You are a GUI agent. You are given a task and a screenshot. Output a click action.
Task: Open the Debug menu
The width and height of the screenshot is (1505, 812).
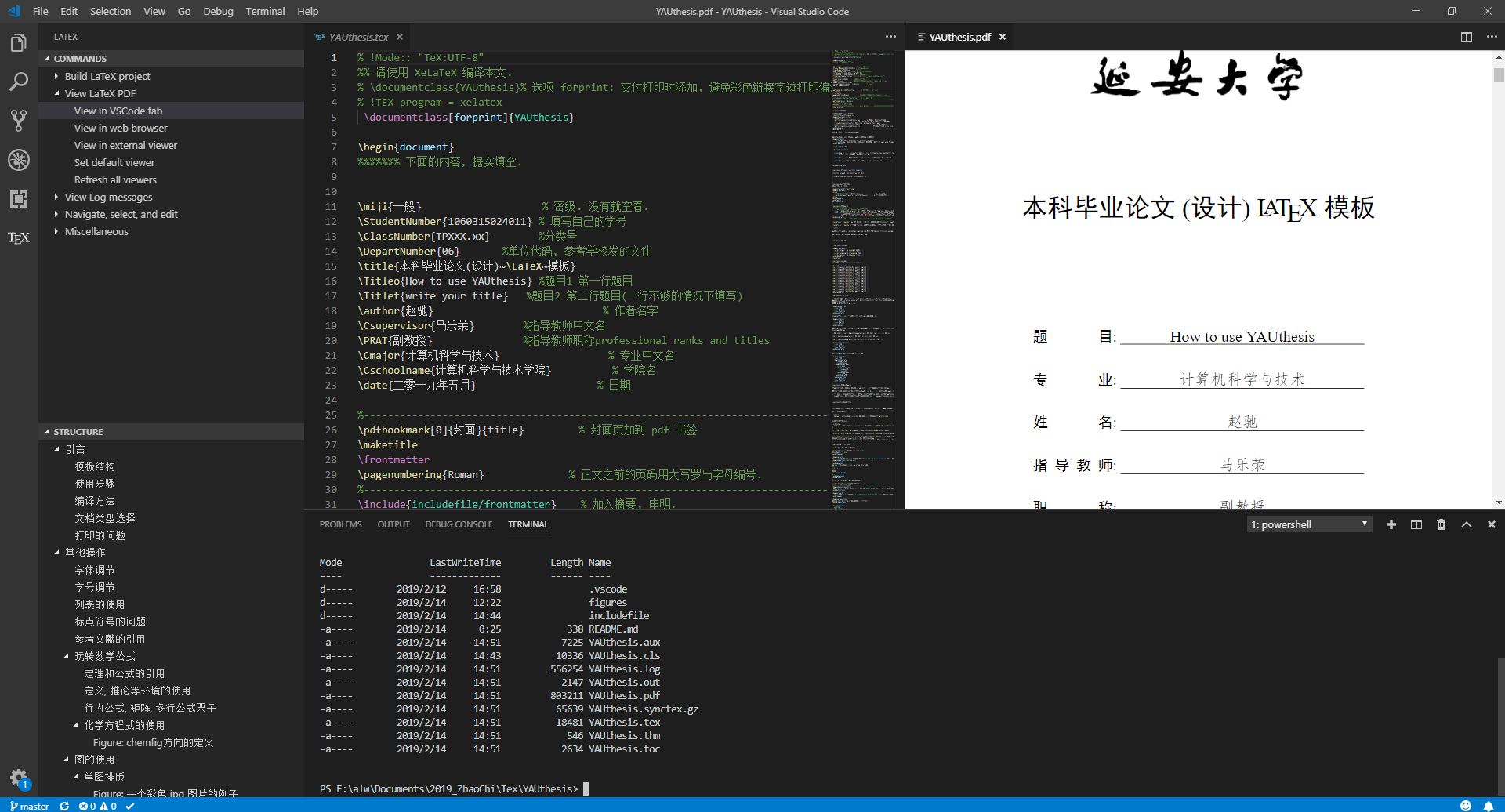pyautogui.click(x=218, y=11)
